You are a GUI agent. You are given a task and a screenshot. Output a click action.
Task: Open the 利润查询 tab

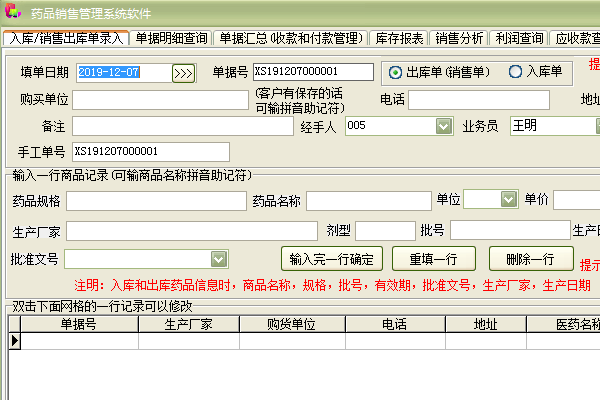tap(518, 39)
